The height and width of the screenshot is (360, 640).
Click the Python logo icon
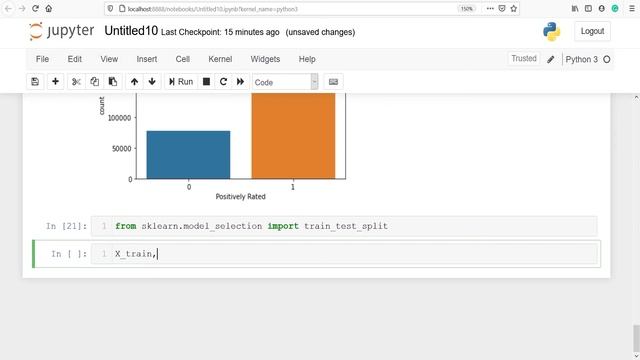551,31
